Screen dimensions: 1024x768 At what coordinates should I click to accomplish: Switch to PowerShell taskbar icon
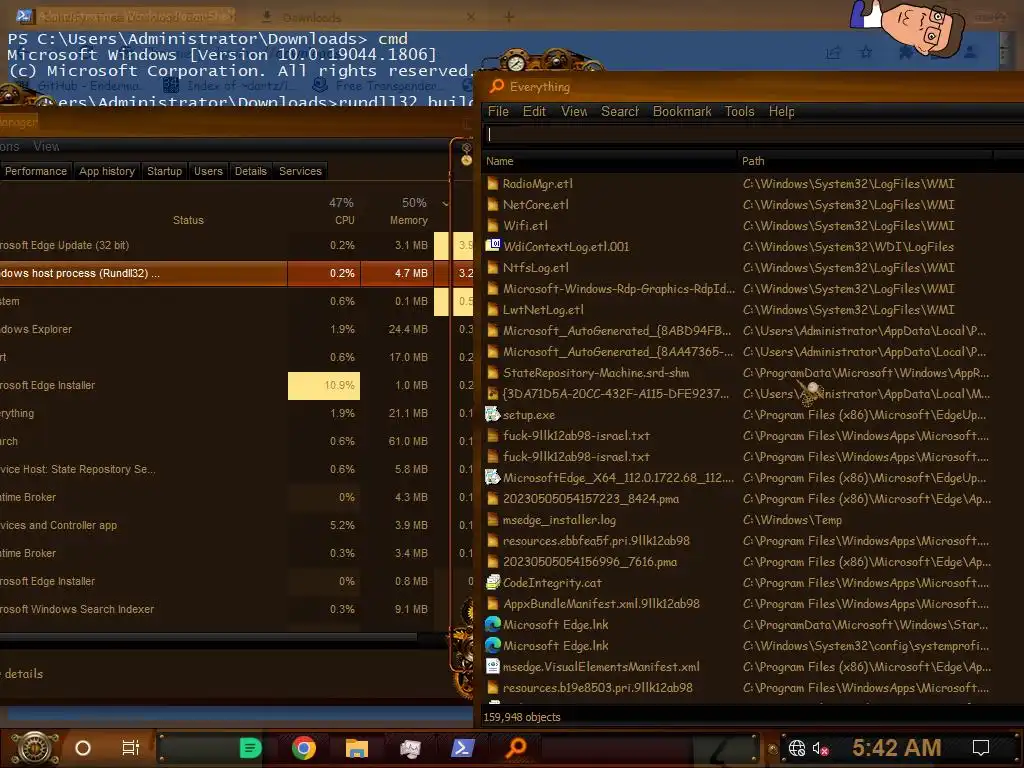tap(463, 748)
